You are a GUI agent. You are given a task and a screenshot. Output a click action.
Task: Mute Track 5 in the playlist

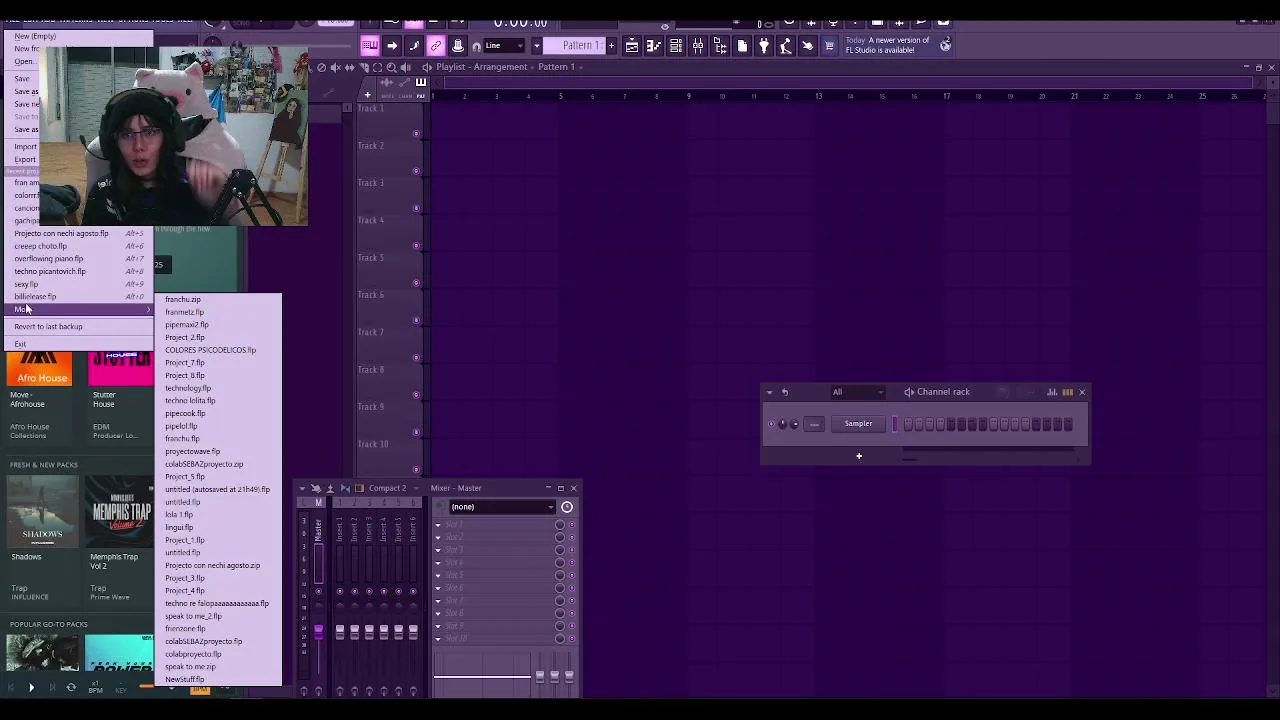pyautogui.click(x=416, y=283)
